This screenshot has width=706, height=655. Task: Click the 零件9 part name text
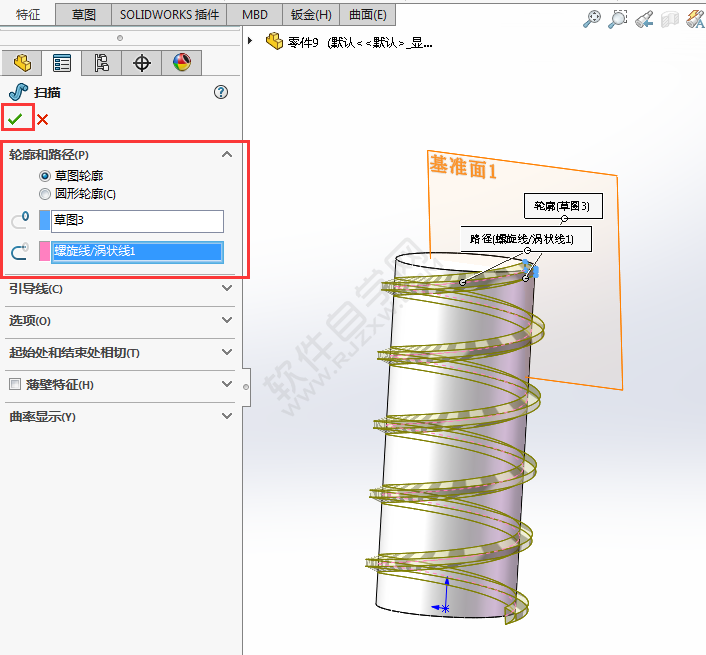303,42
